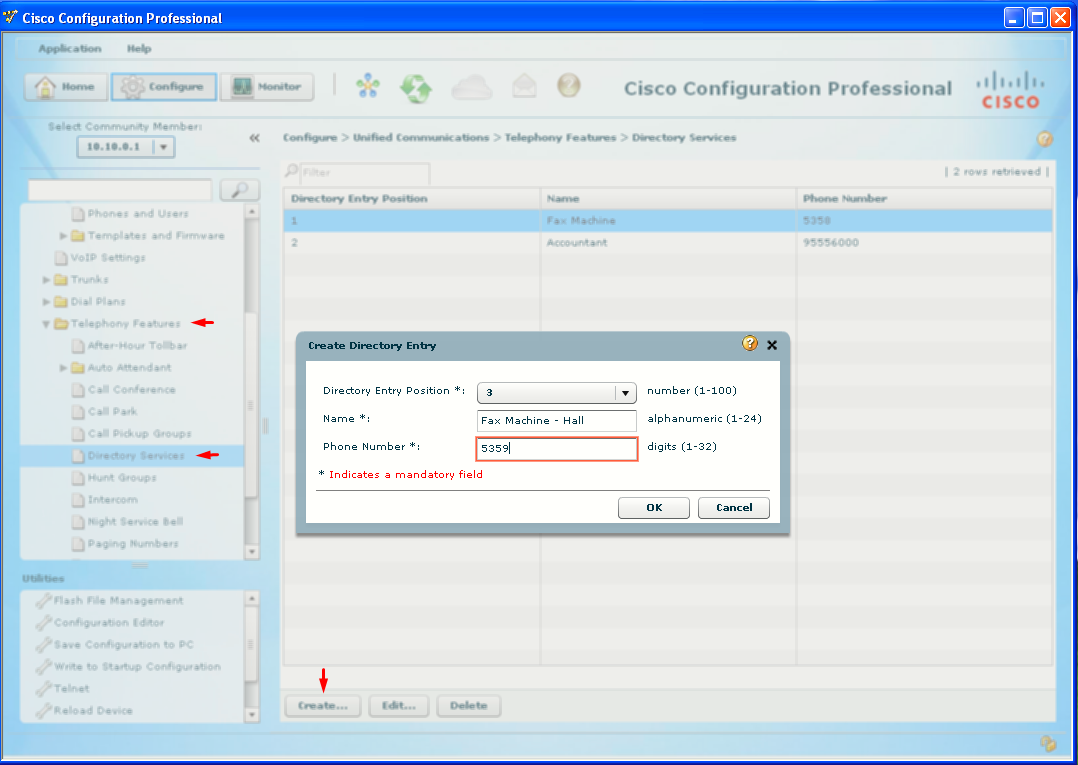Screen dimensions: 1078x765
Task: Click the left pane search text box
Action: coord(120,190)
